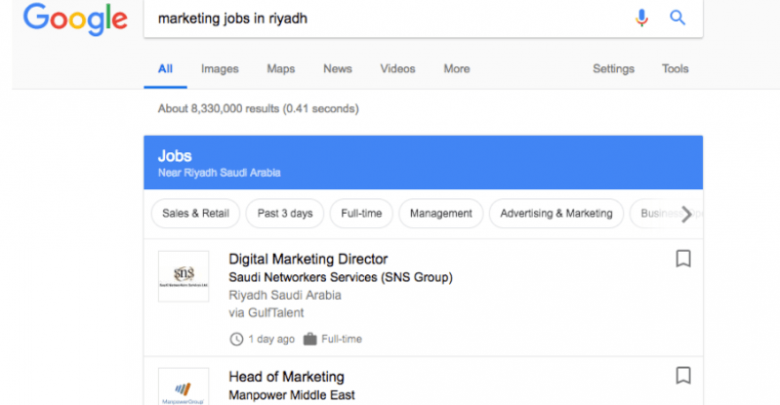Switch to the Videos tab
The height and width of the screenshot is (405, 780).
tap(398, 69)
